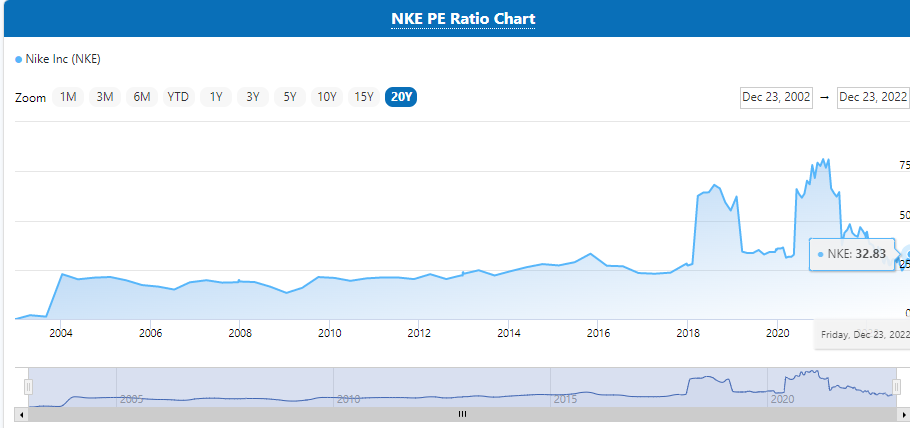This screenshot has width=910, height=428.
Task: Edit the start date Dec 23, 2002 field
Action: [x=777, y=97]
